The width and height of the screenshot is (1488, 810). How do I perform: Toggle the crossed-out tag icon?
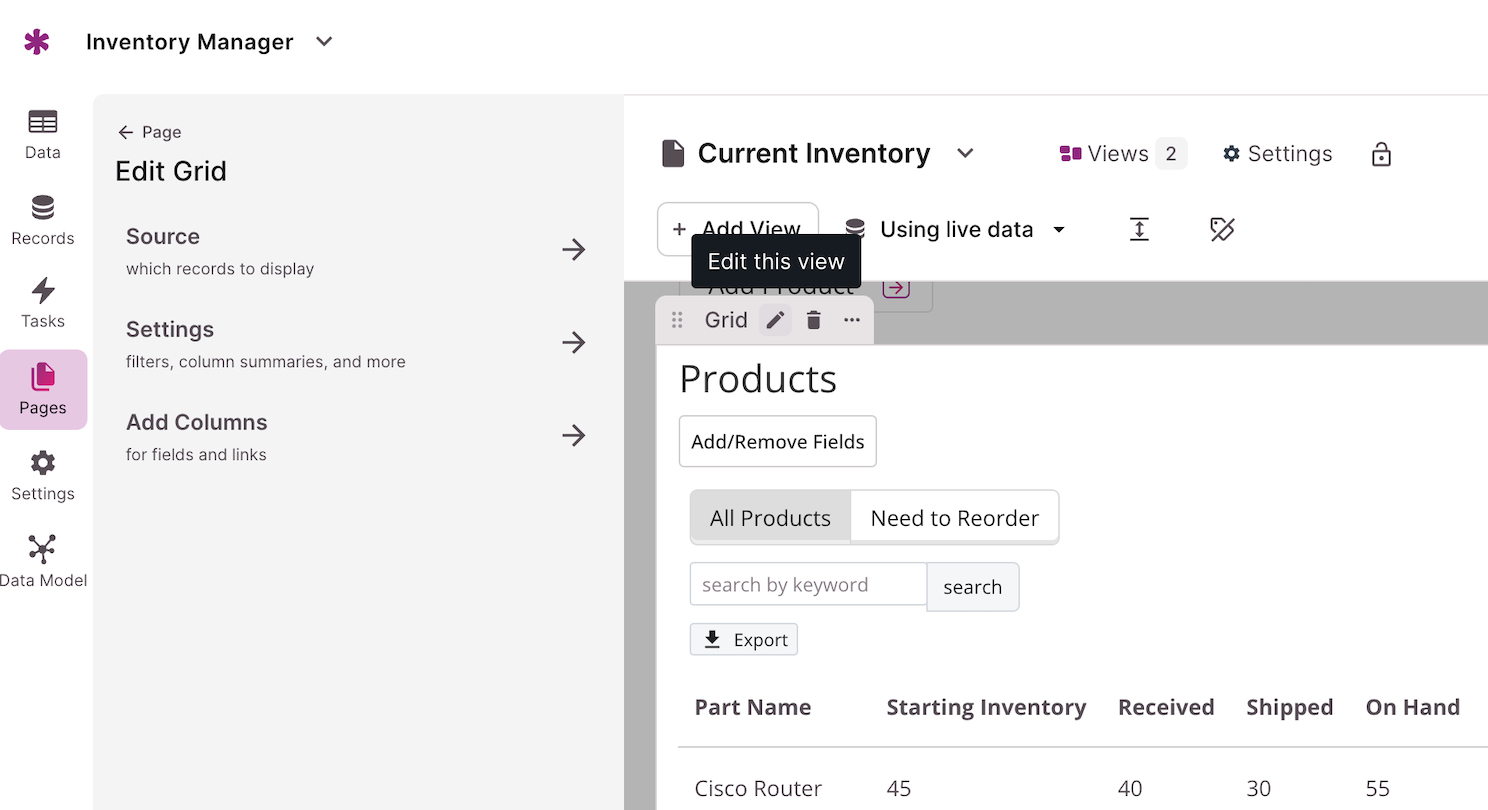1222,230
